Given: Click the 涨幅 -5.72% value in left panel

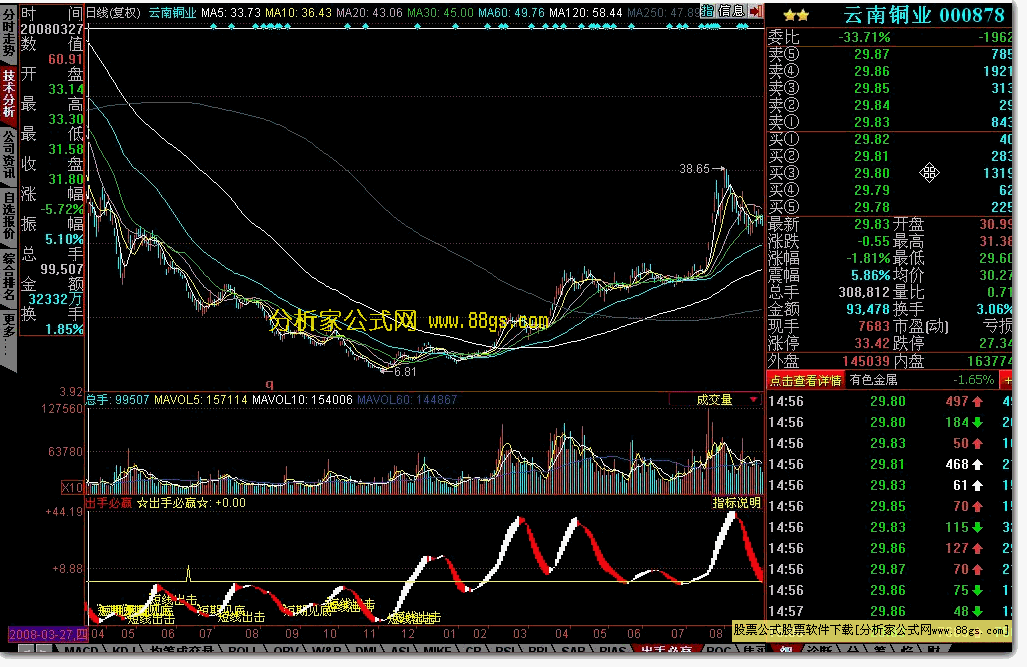Looking at the screenshot, I should (x=62, y=210).
